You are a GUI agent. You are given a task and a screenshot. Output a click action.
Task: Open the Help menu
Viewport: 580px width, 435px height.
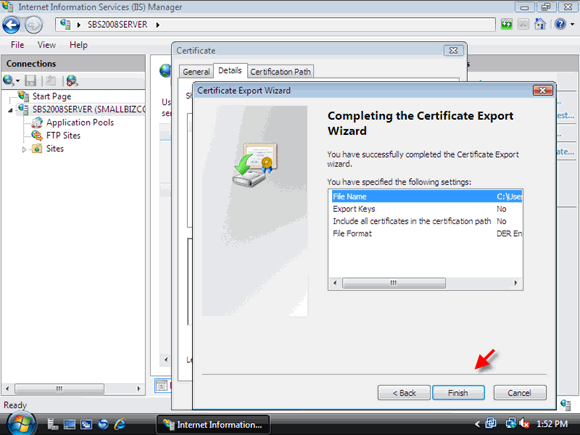pos(78,45)
